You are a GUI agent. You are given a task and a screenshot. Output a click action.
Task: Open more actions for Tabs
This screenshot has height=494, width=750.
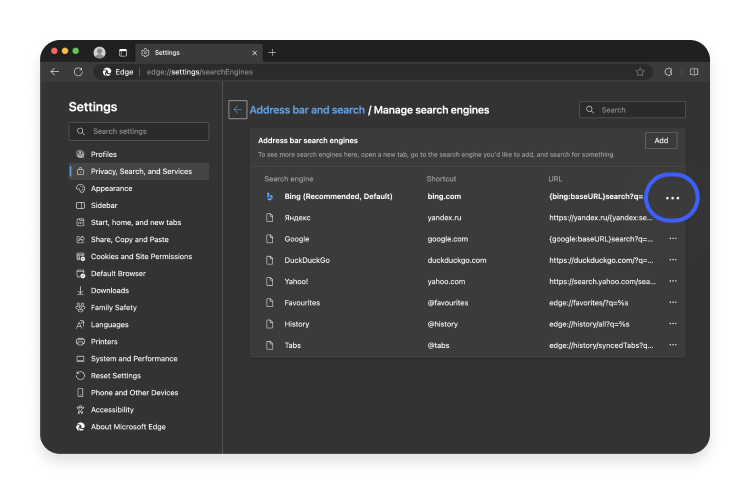click(x=673, y=345)
